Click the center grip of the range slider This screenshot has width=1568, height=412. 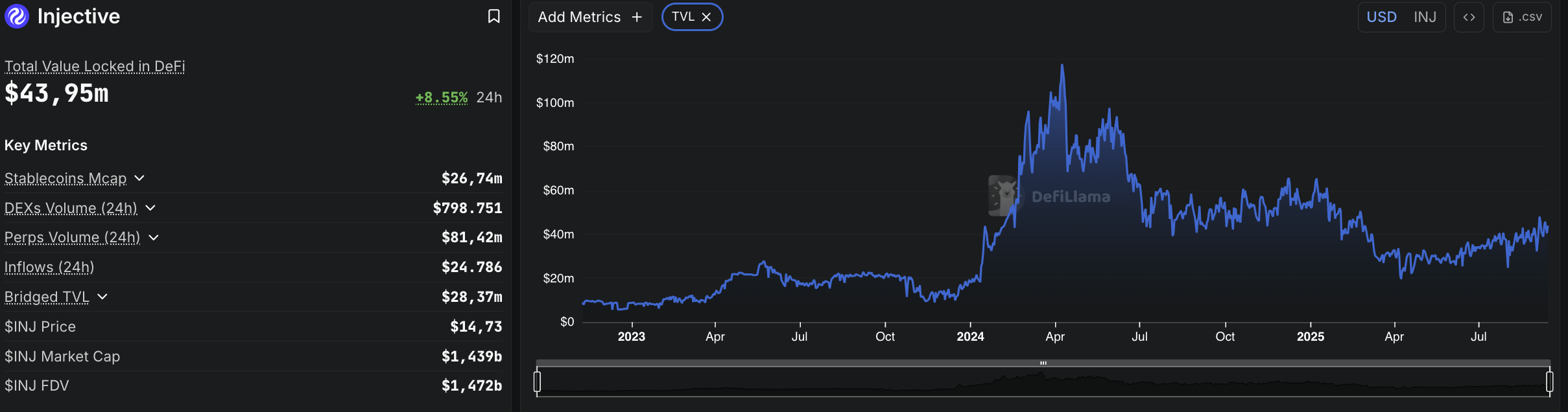pos(1043,363)
